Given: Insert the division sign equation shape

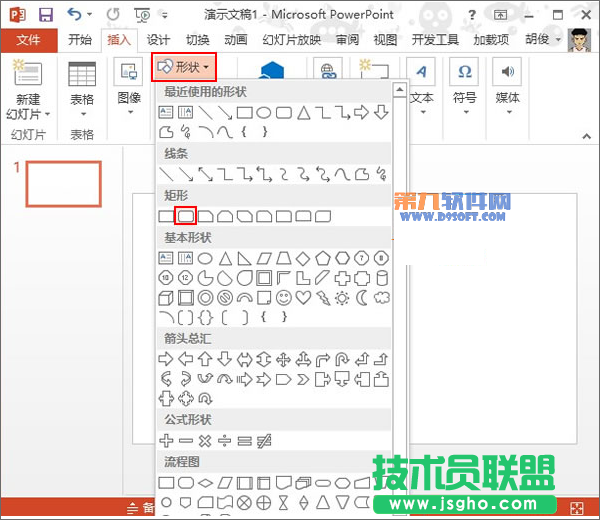Looking at the screenshot, I should tap(225, 440).
